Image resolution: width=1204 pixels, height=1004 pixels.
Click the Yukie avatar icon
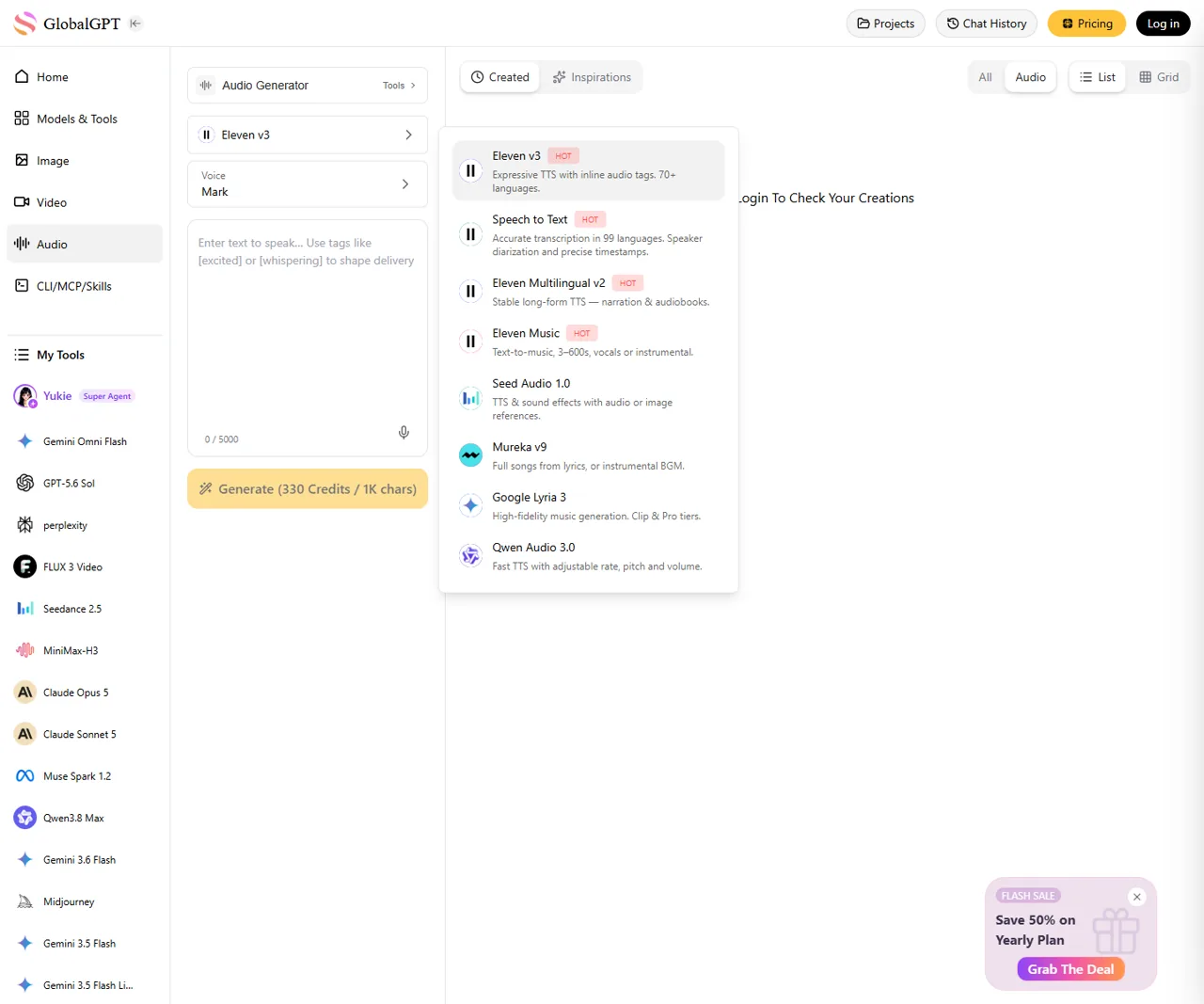[25, 396]
